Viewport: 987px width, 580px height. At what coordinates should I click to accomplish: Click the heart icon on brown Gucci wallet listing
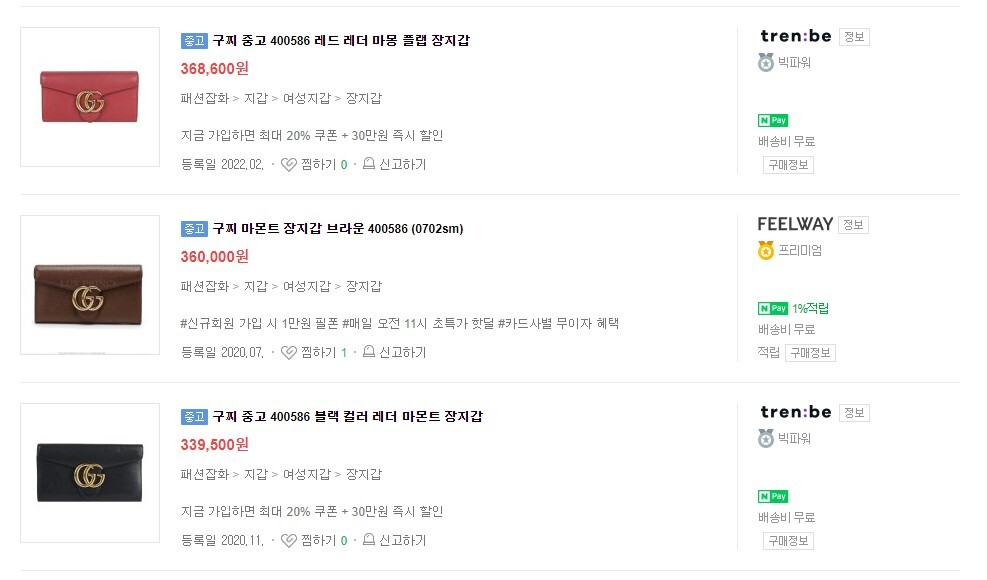point(288,352)
